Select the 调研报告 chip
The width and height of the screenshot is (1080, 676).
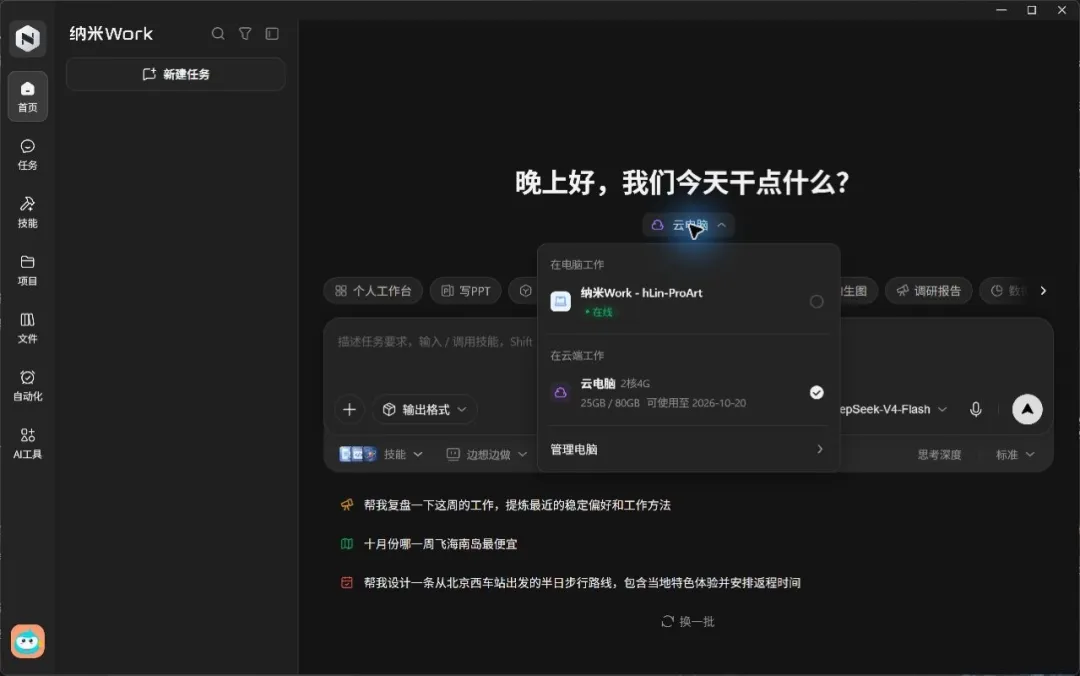click(928, 291)
